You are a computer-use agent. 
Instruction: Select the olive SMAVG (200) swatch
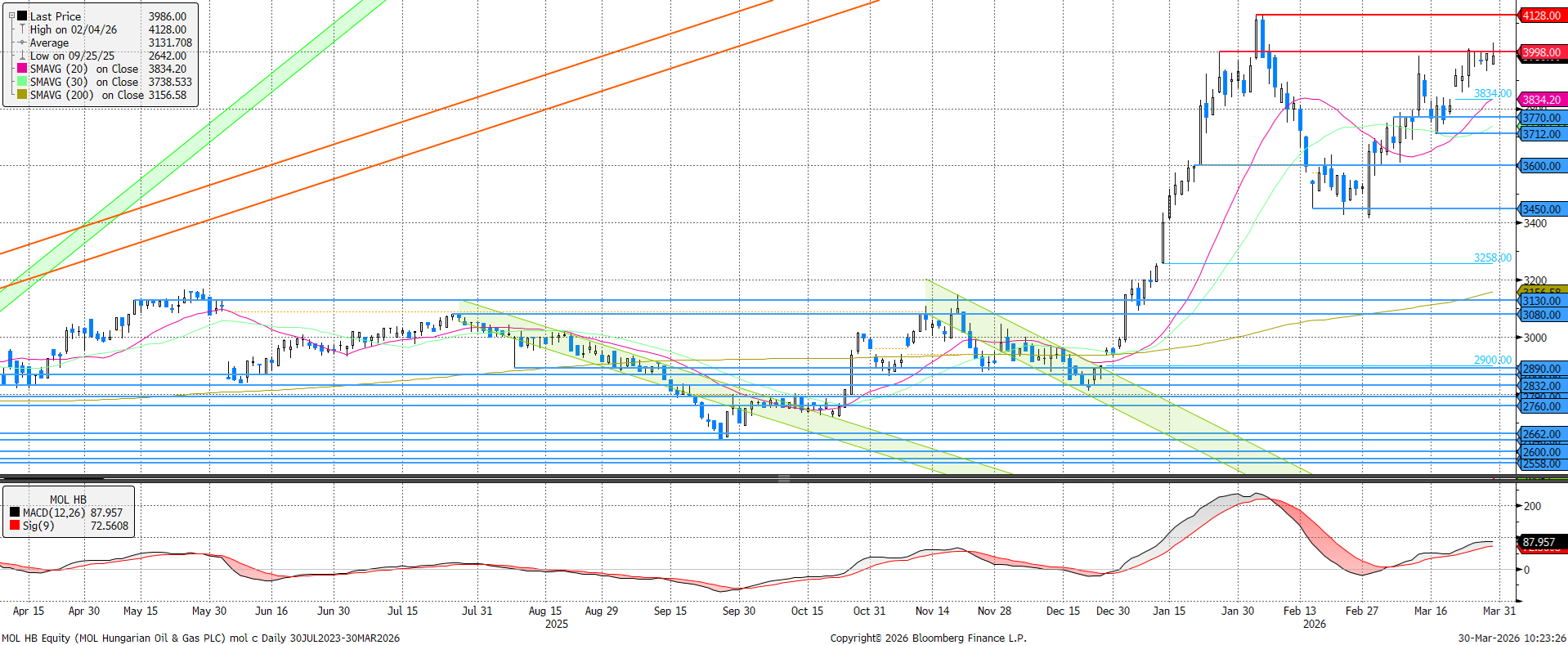[x=23, y=95]
